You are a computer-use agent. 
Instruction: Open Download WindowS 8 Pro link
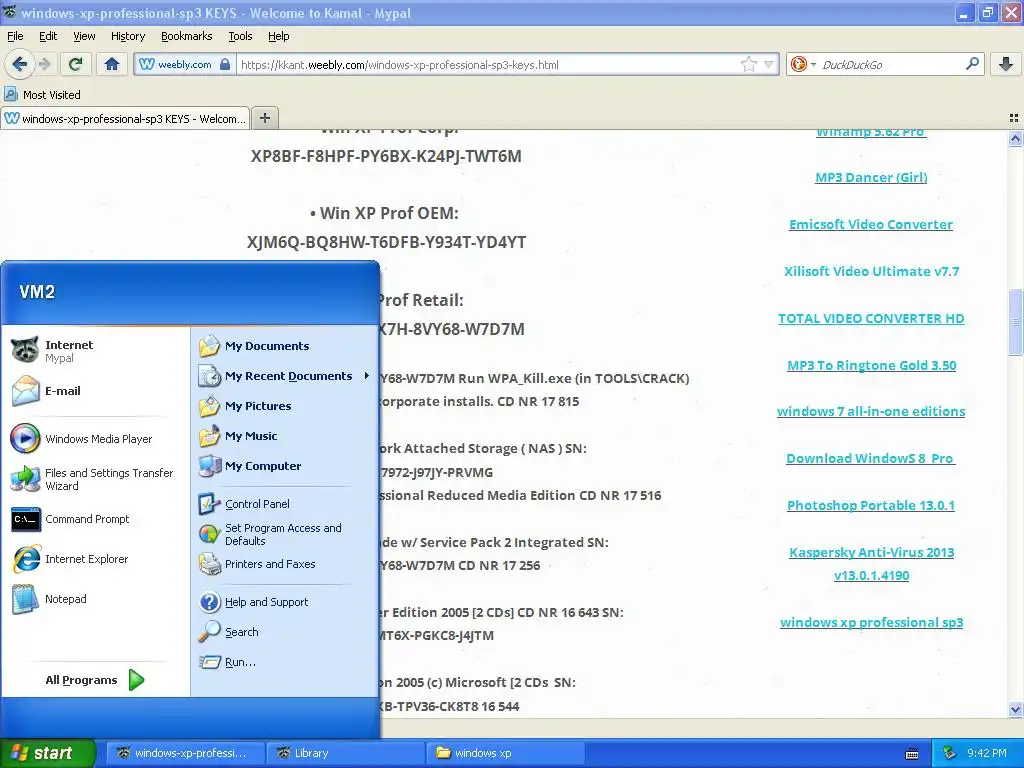click(871, 458)
